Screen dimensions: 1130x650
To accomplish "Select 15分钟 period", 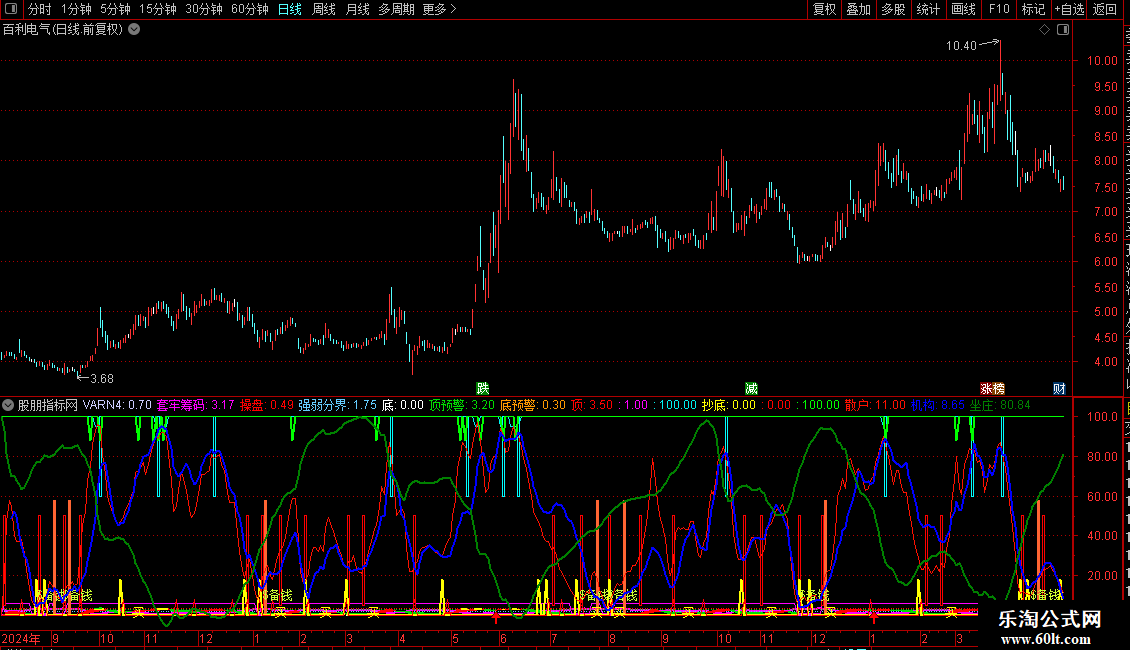I will pyautogui.click(x=158, y=9).
